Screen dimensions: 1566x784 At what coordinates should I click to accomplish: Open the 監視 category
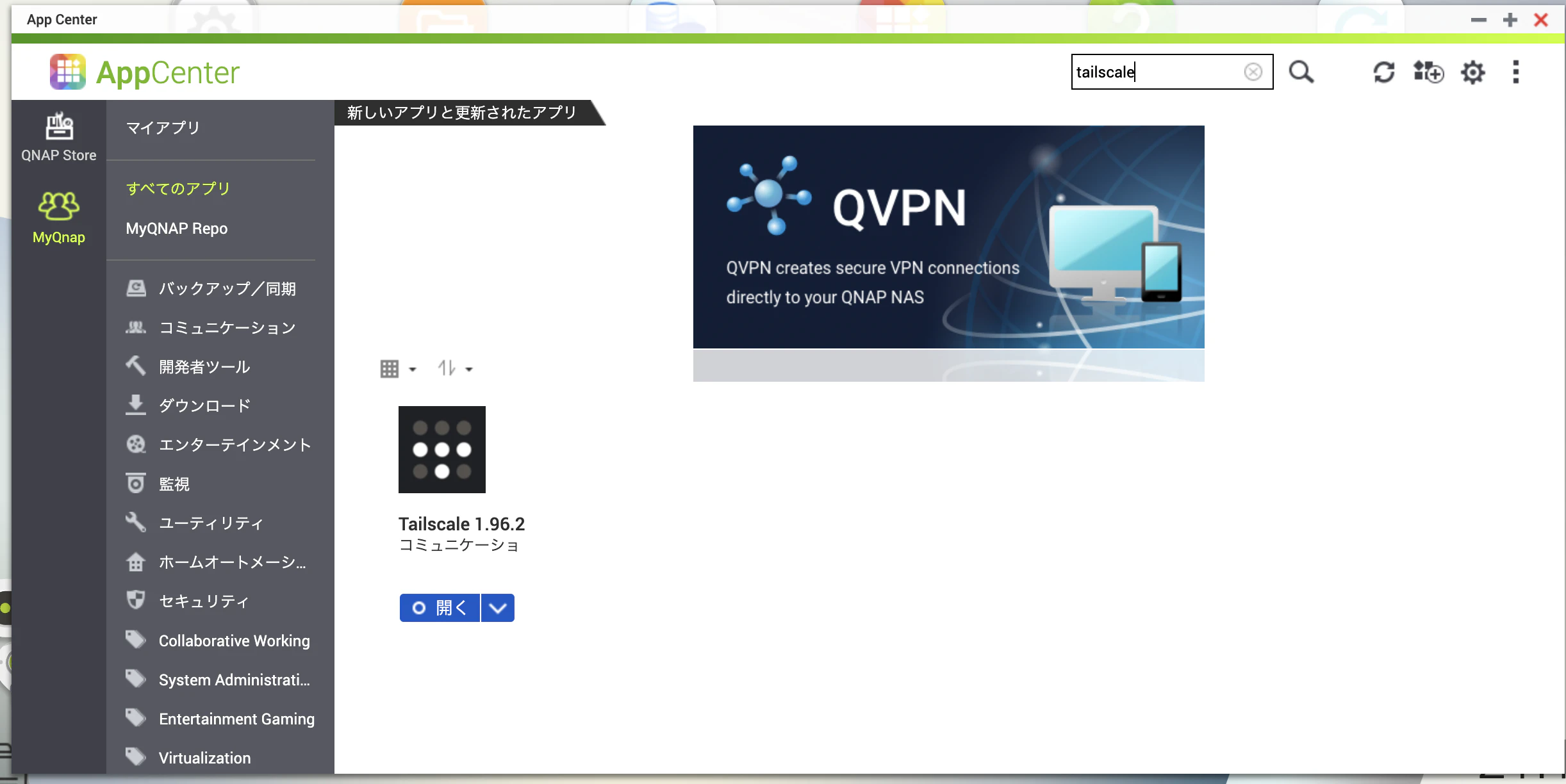tap(174, 484)
